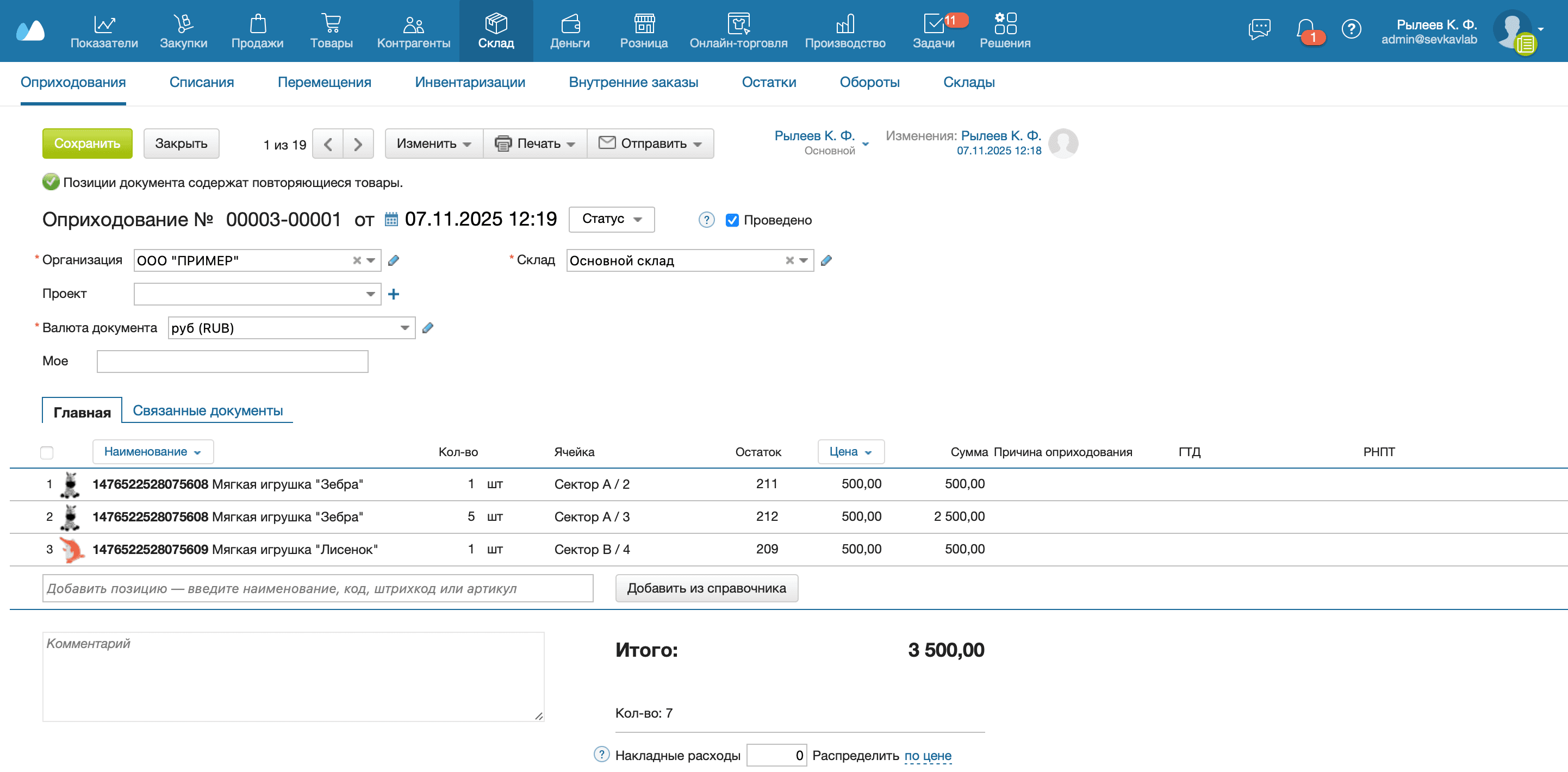
Task: Click the Сохранить button
Action: click(x=87, y=143)
